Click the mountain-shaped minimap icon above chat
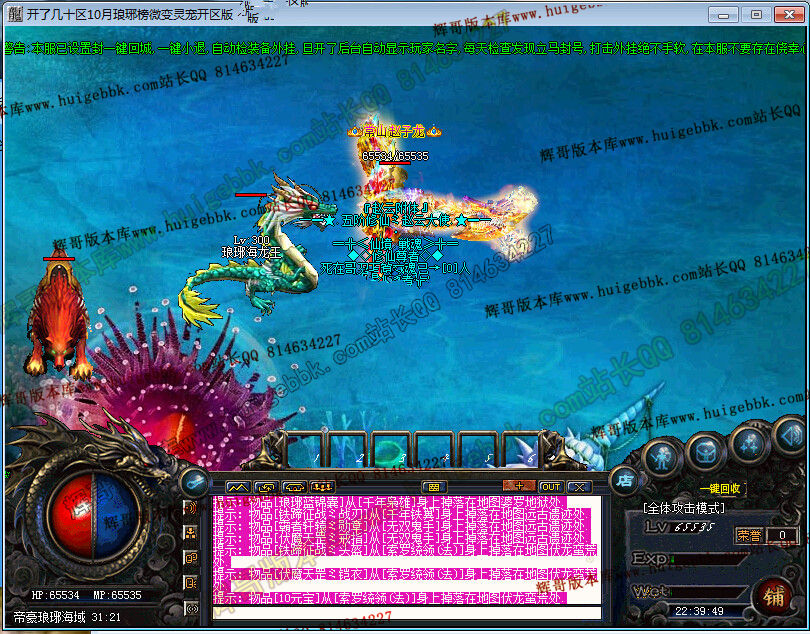 236,487
